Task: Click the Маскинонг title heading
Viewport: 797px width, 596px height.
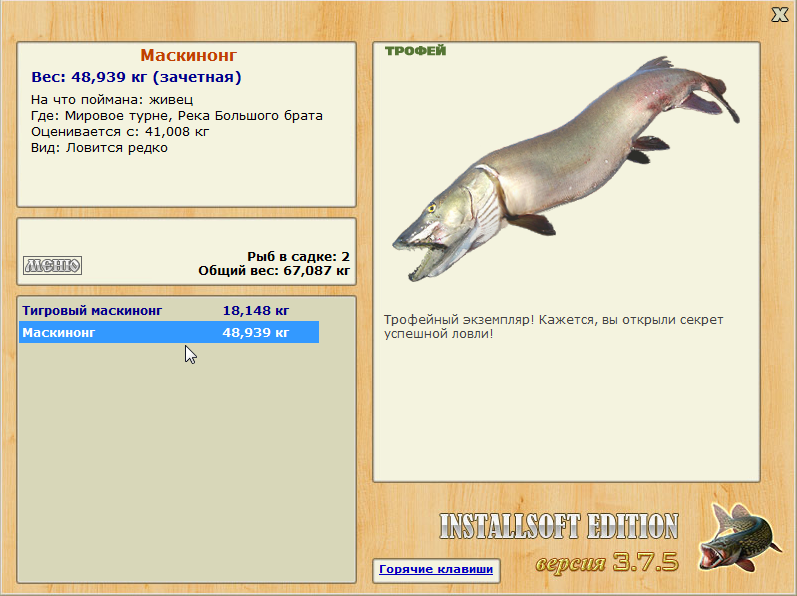Action: (x=189, y=55)
